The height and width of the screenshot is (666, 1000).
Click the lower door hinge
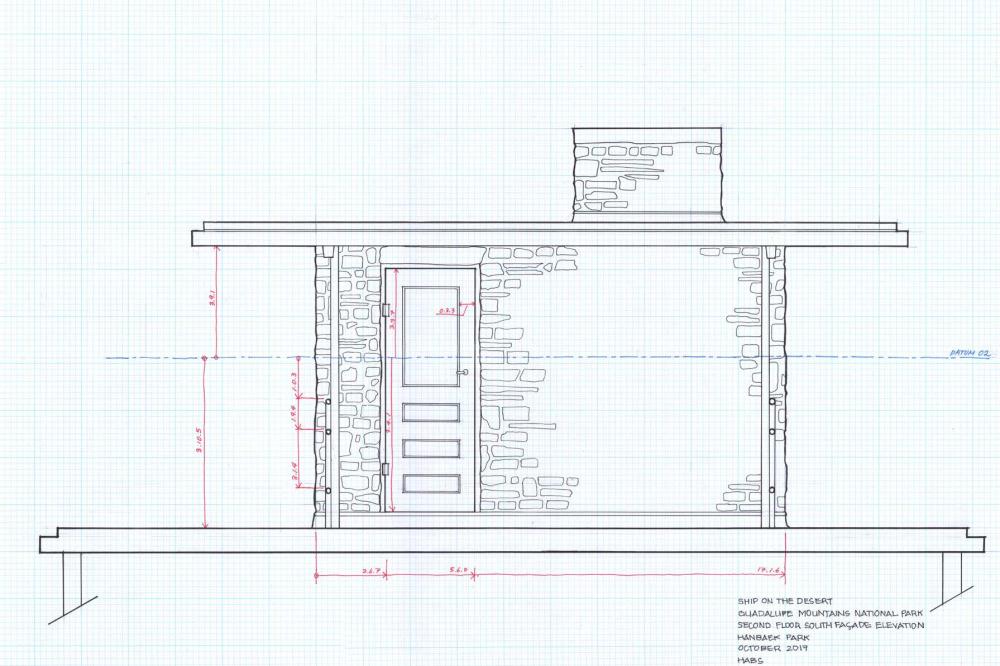pyautogui.click(x=384, y=469)
